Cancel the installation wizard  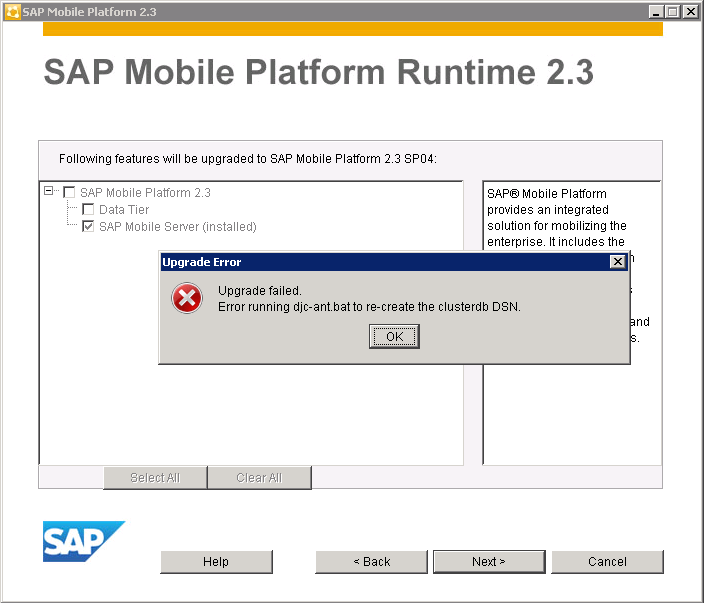tap(607, 562)
